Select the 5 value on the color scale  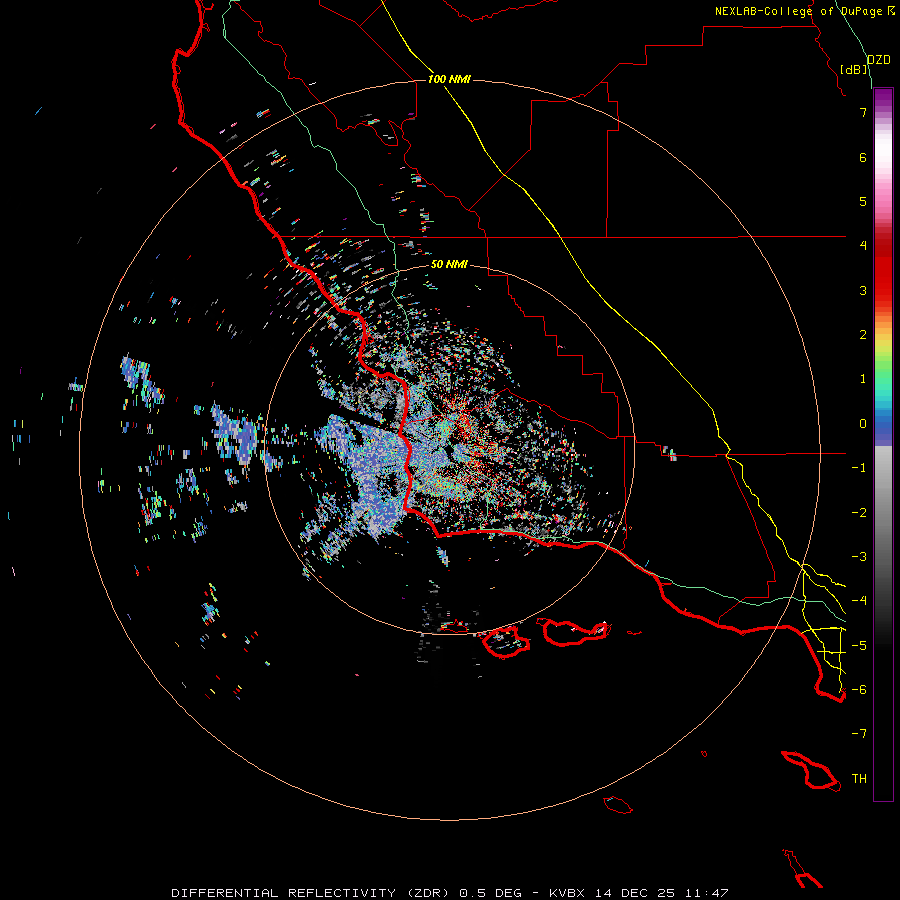click(x=863, y=201)
